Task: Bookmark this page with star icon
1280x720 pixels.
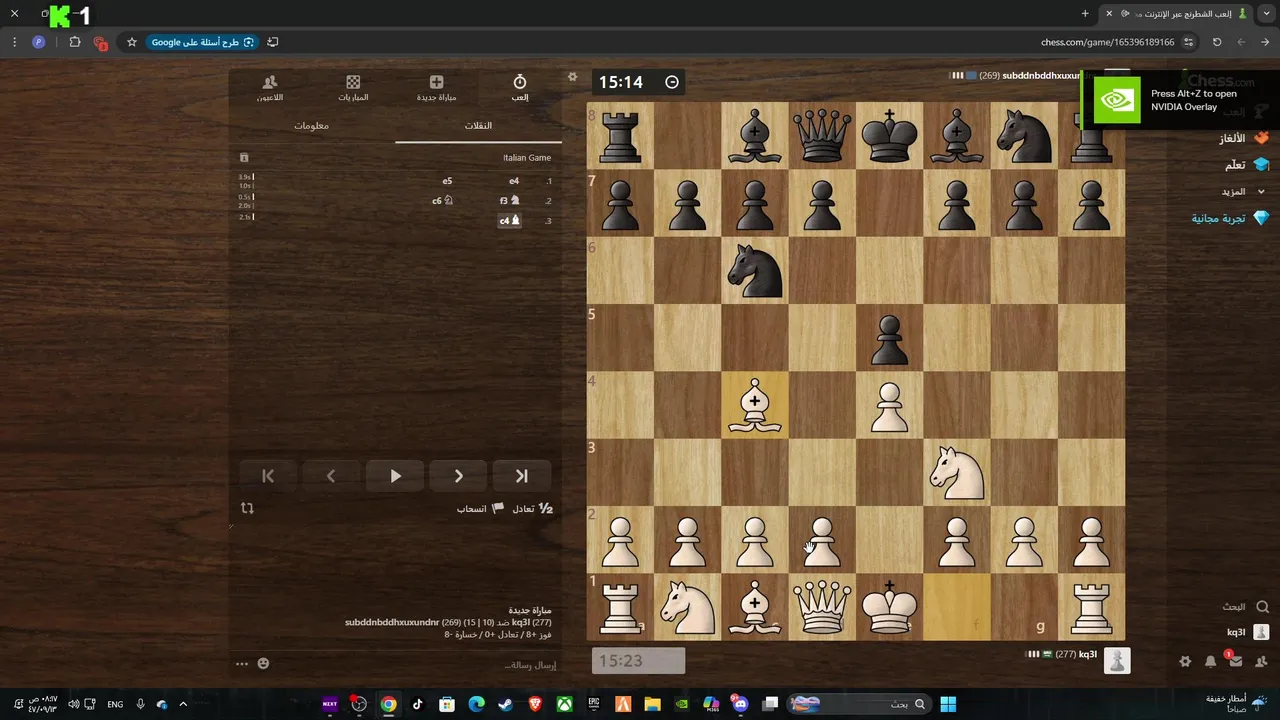Action: 131,42
